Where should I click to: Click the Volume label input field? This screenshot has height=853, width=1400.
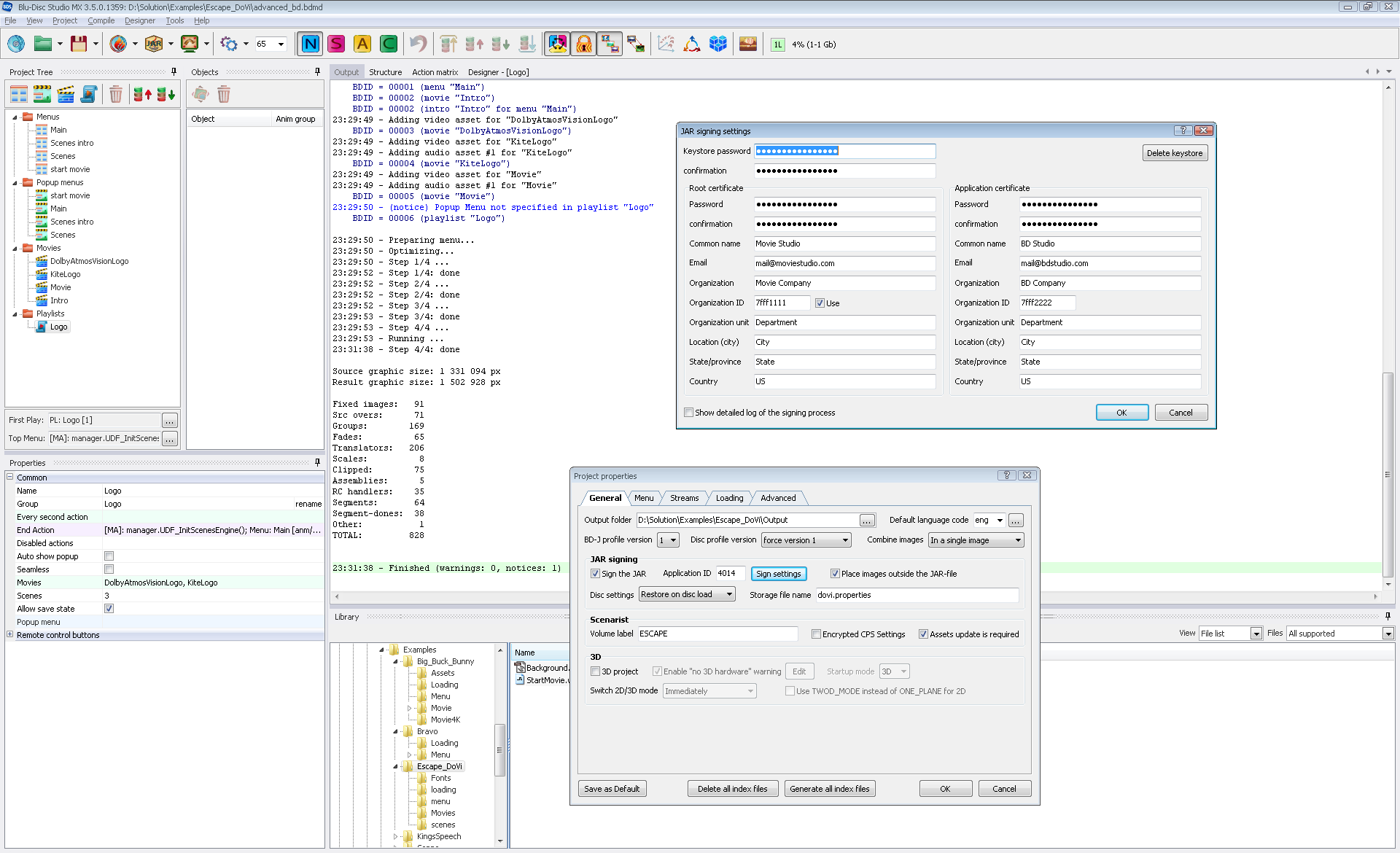pyautogui.click(x=717, y=634)
